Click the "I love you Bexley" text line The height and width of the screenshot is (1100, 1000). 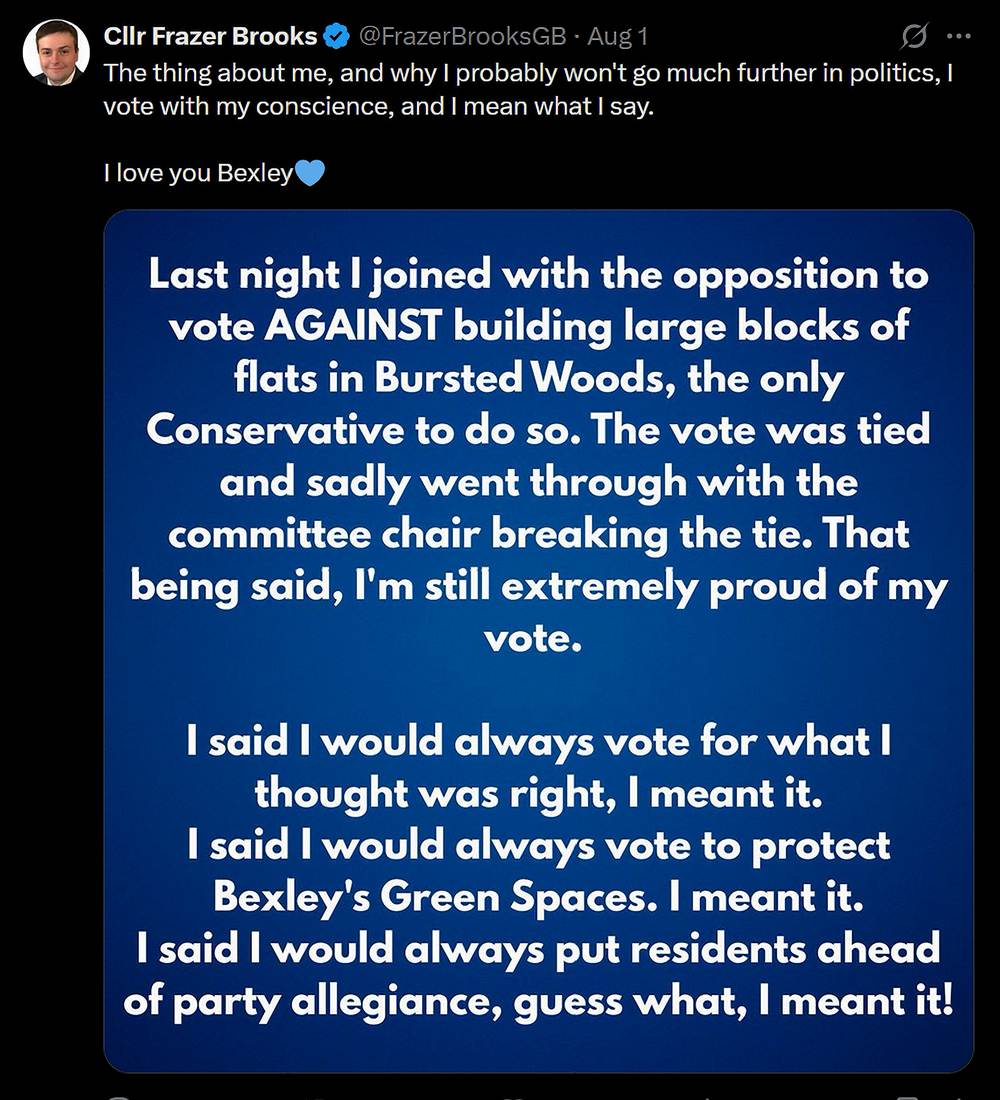click(x=198, y=174)
